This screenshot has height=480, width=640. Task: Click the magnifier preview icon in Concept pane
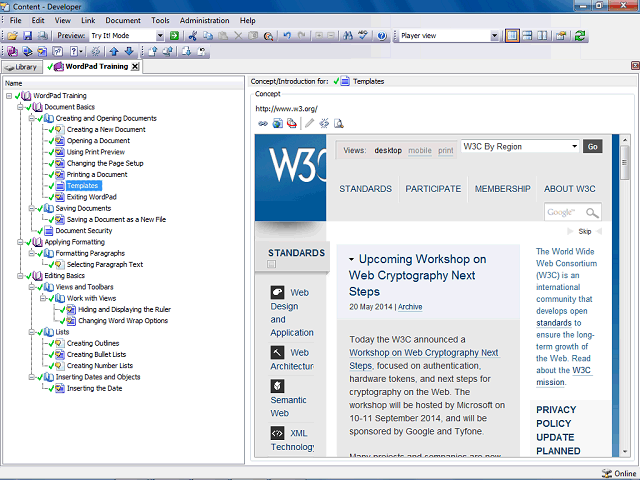(339, 123)
